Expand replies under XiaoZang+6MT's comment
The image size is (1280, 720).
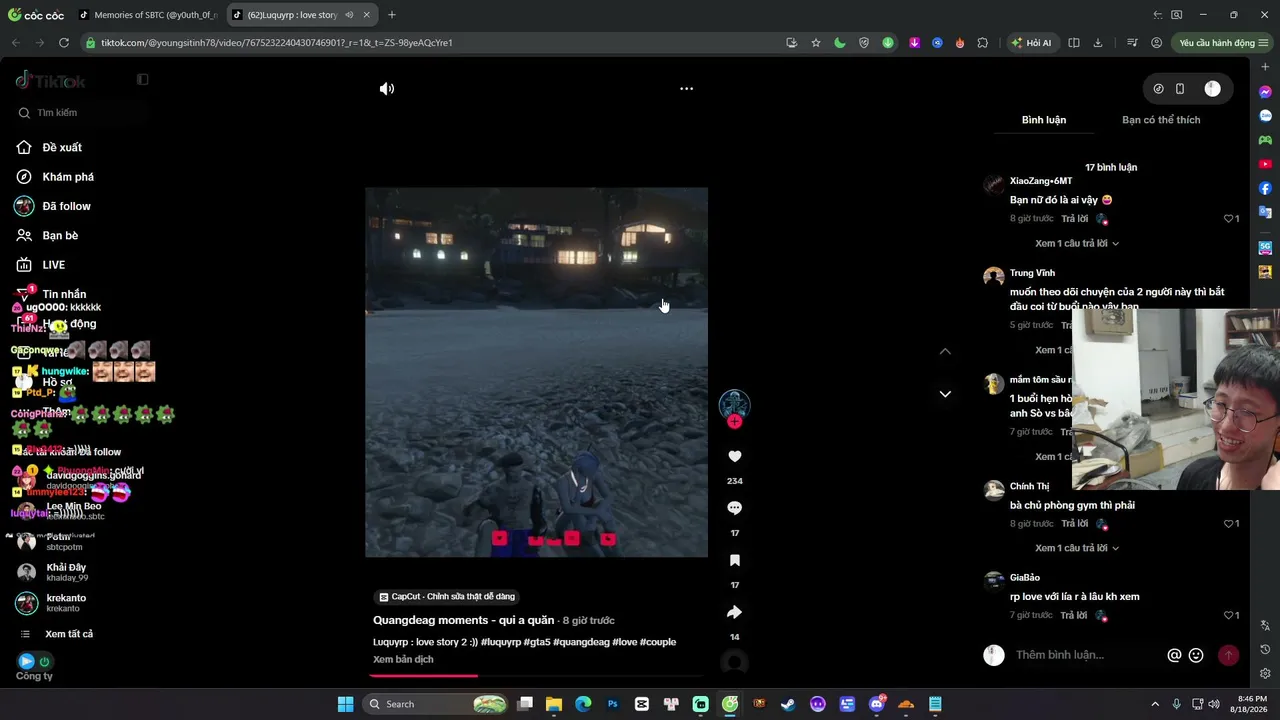[x=1076, y=244]
